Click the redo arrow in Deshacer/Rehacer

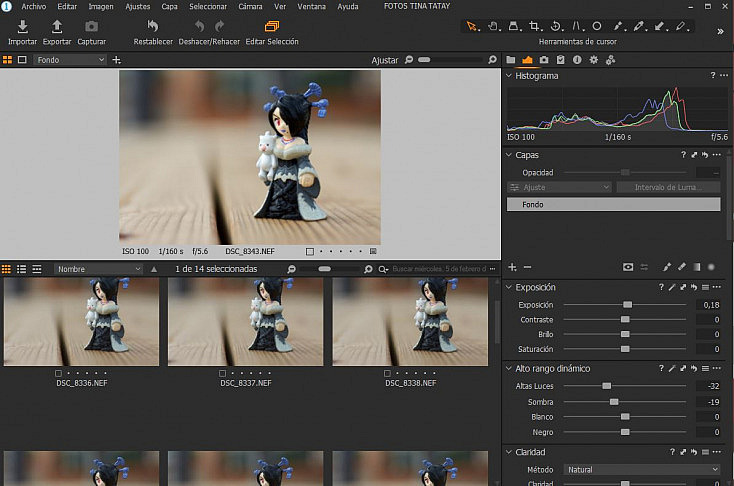point(219,26)
